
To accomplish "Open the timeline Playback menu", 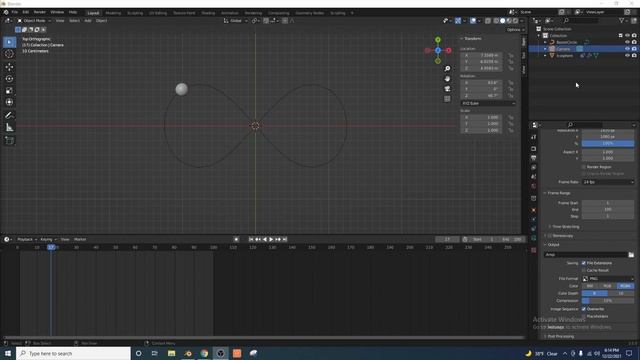I will [27, 240].
